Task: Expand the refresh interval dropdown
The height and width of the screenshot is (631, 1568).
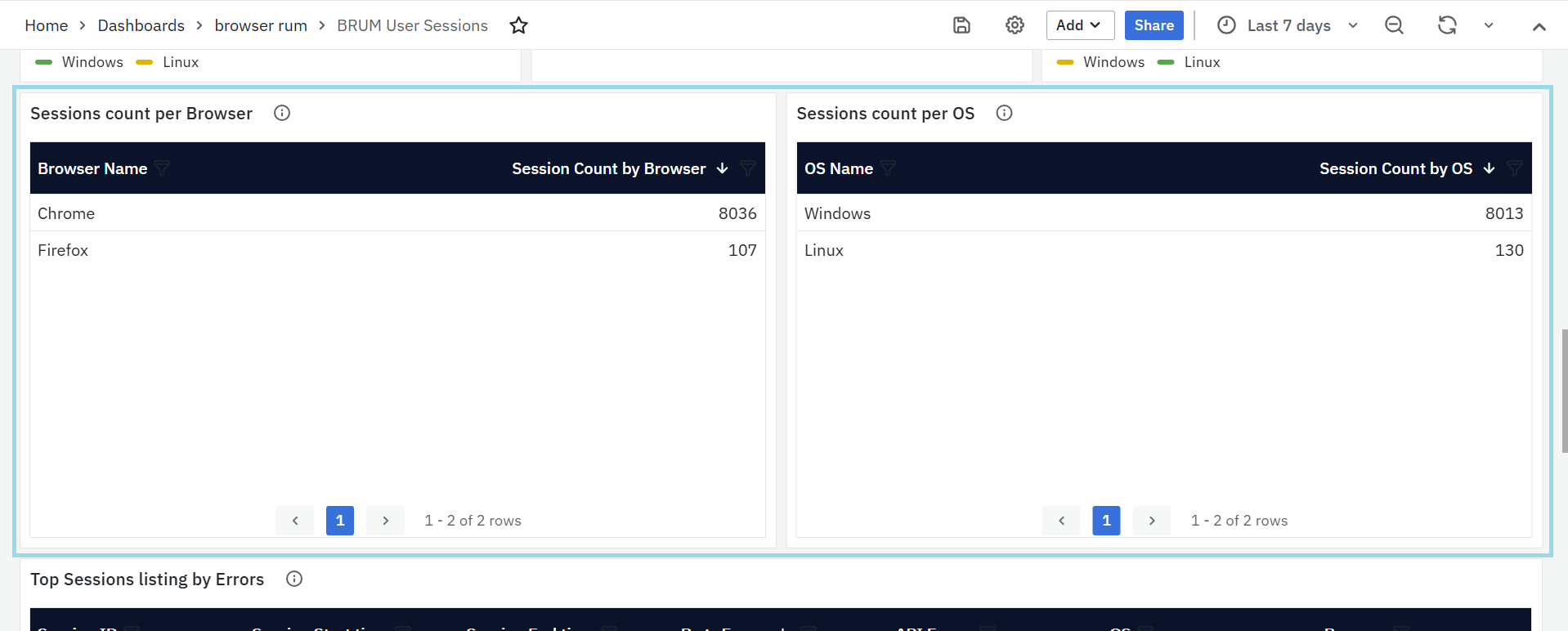Action: click(x=1489, y=25)
